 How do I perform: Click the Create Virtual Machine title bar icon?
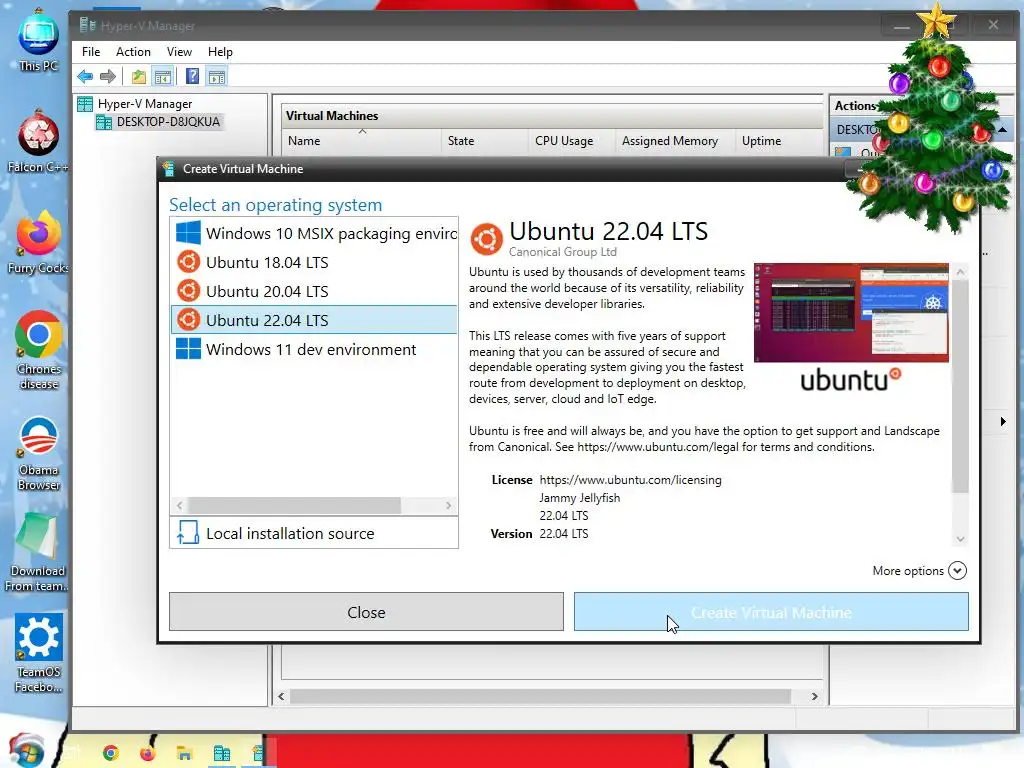click(168, 168)
